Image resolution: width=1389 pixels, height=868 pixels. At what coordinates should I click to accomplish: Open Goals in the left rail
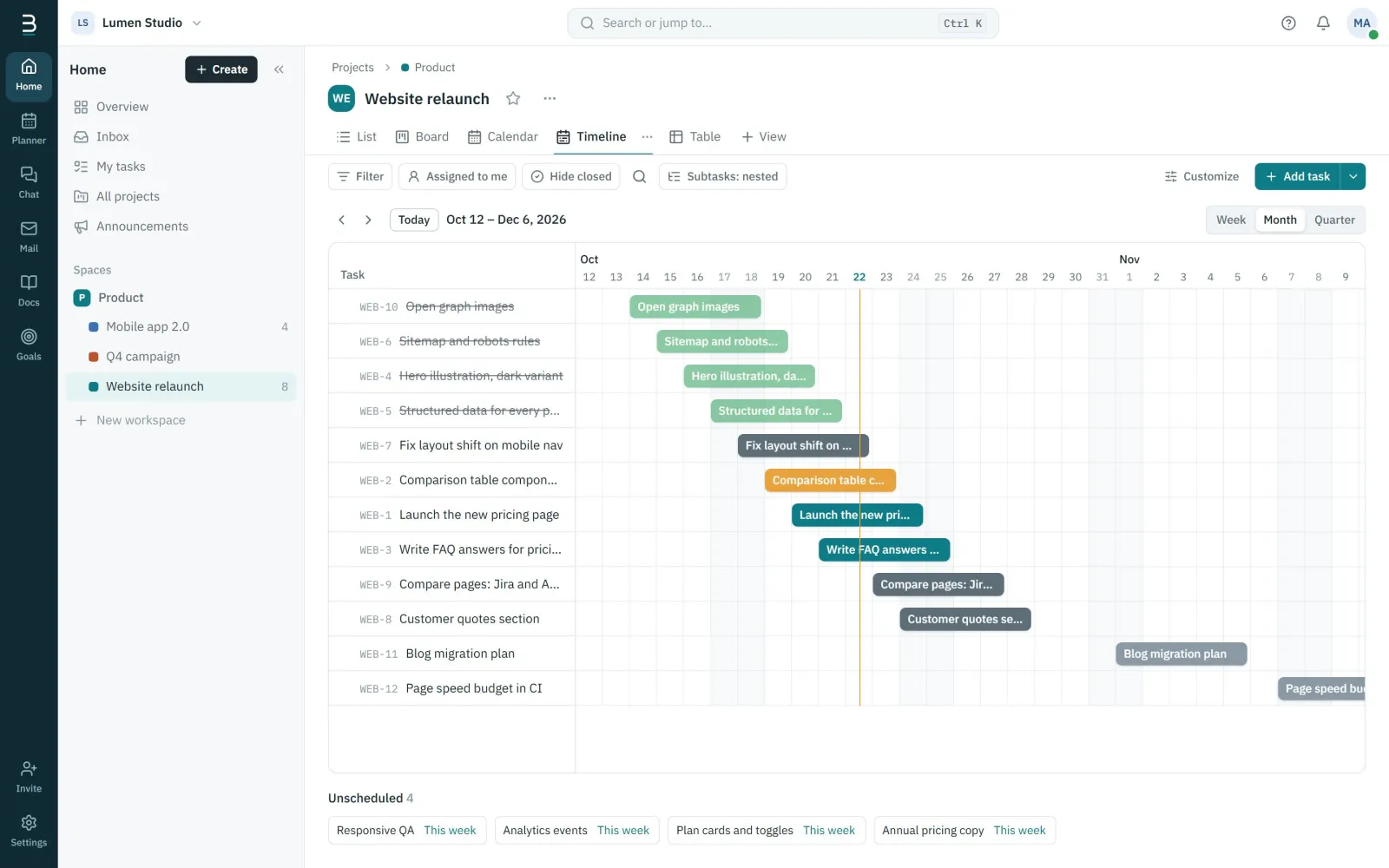tap(29, 344)
